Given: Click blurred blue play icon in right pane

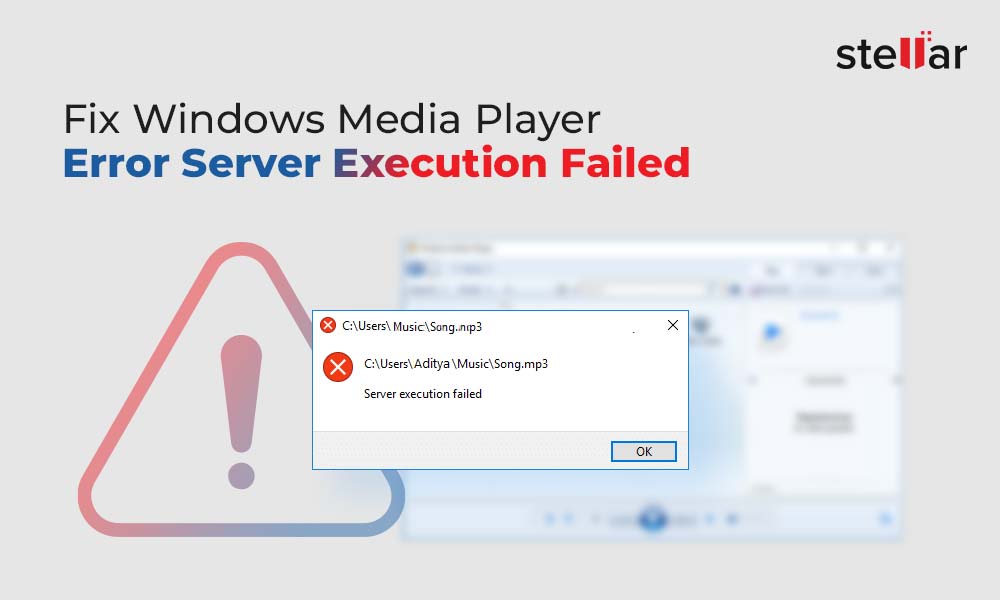Looking at the screenshot, I should coord(772,333).
